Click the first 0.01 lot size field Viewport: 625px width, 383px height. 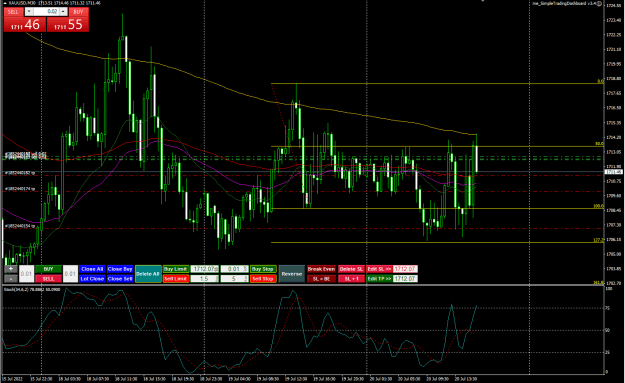pyautogui.click(x=26, y=274)
